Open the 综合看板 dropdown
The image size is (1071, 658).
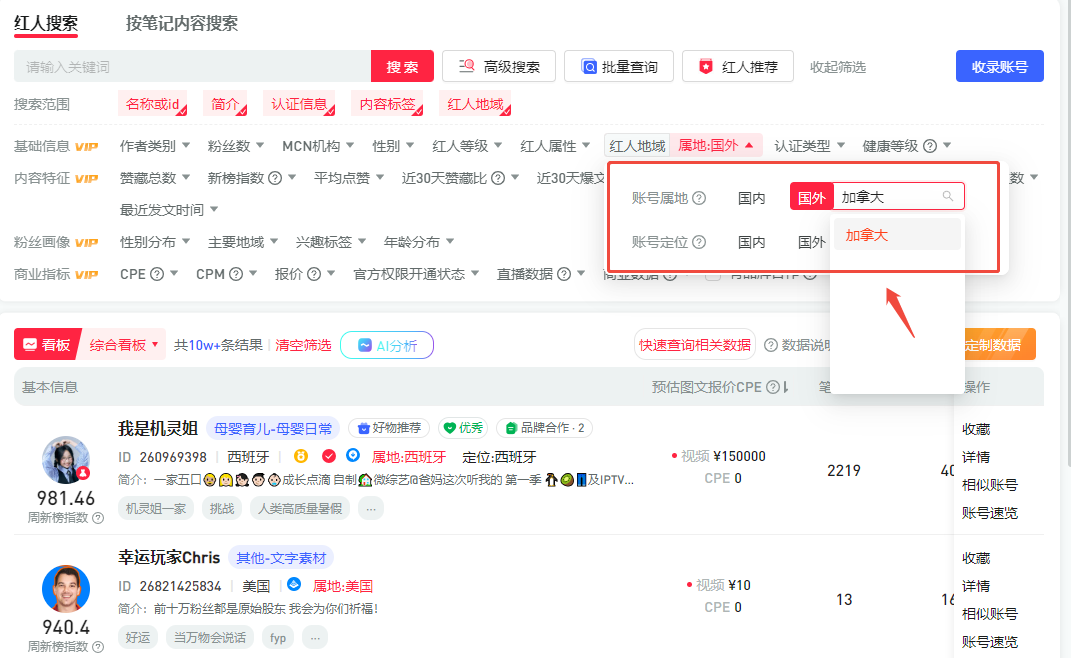pyautogui.click(x=124, y=345)
